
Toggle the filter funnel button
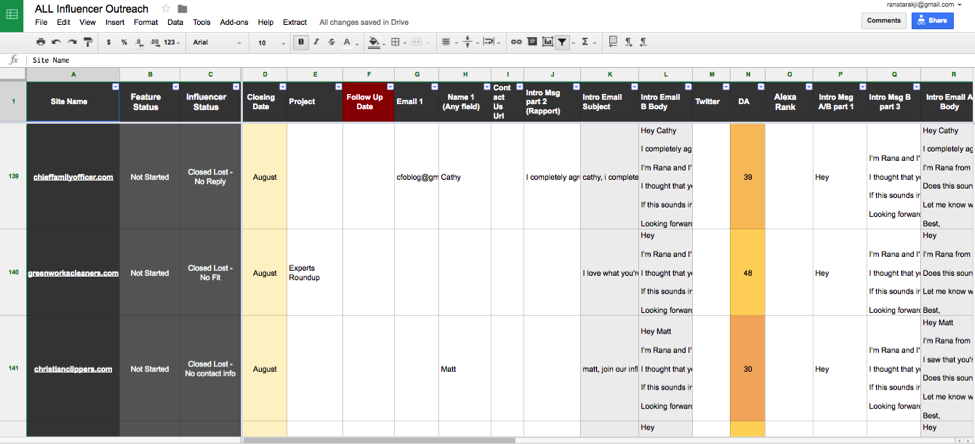[x=562, y=42]
